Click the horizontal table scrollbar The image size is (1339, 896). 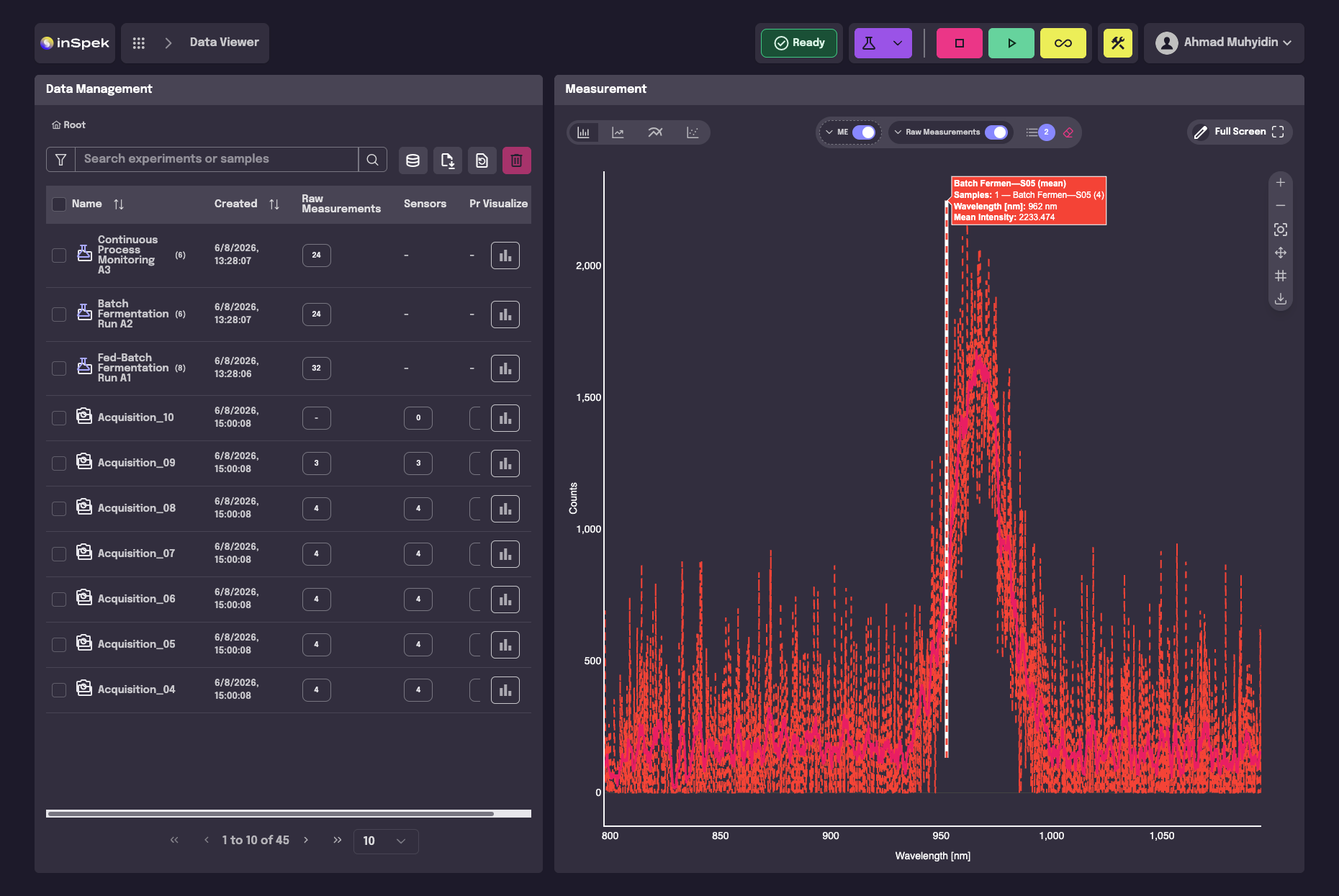pos(271,814)
